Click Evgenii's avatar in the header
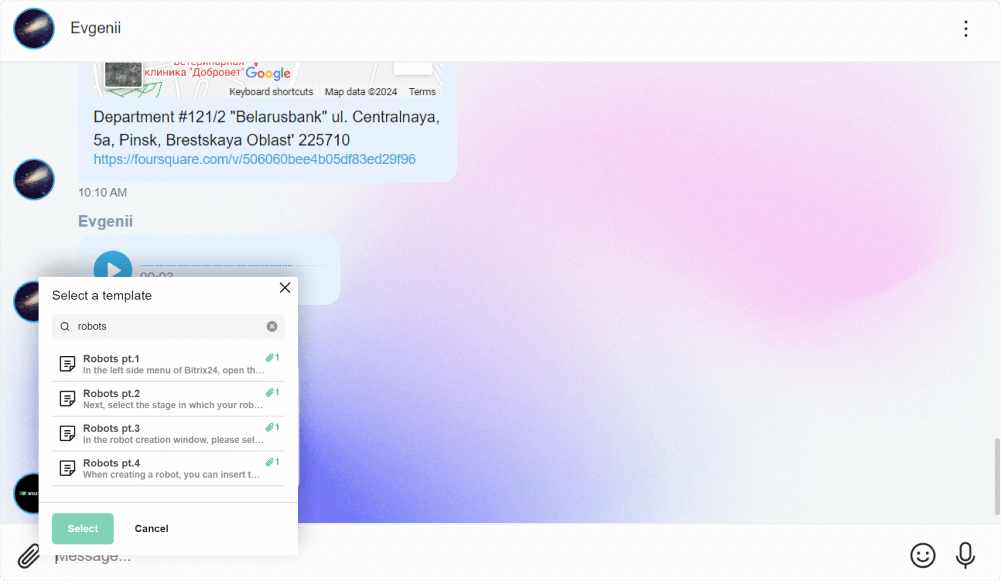 coord(34,29)
